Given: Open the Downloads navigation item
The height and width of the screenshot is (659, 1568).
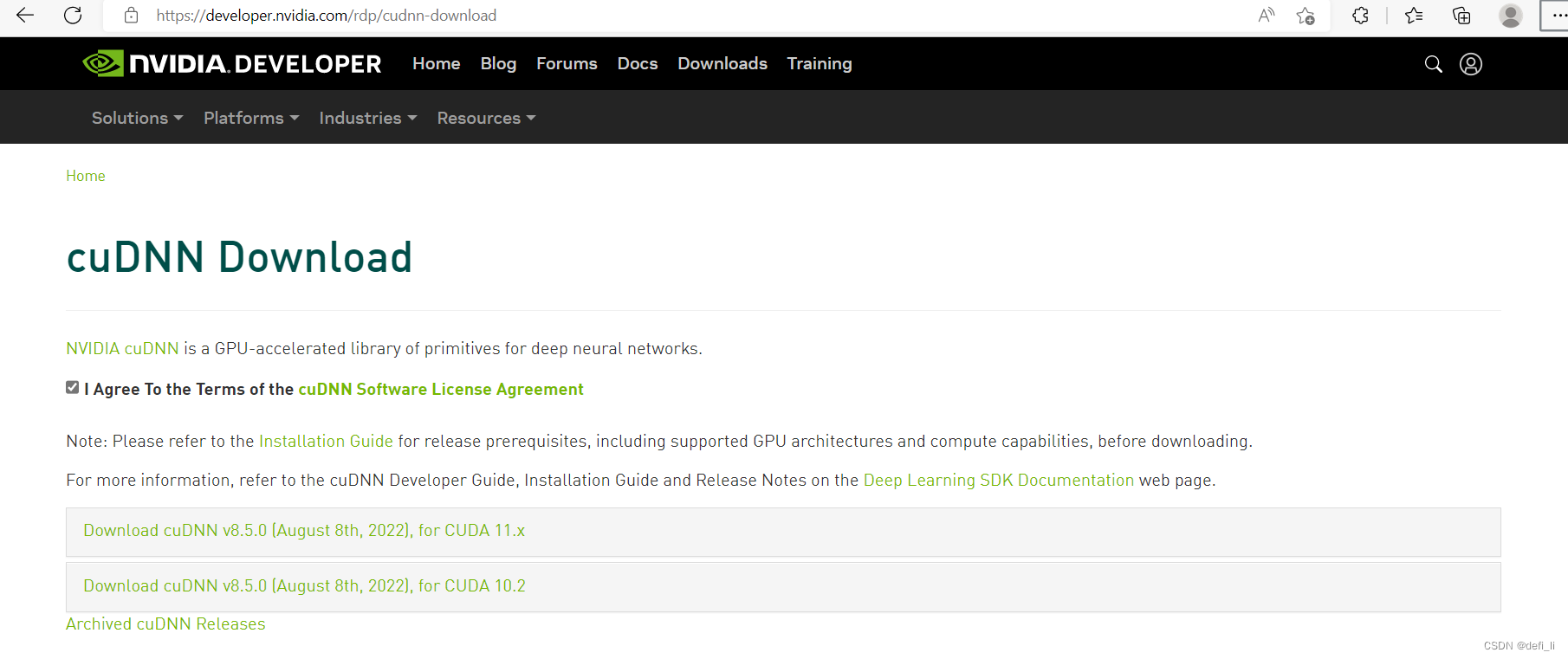Looking at the screenshot, I should point(722,63).
